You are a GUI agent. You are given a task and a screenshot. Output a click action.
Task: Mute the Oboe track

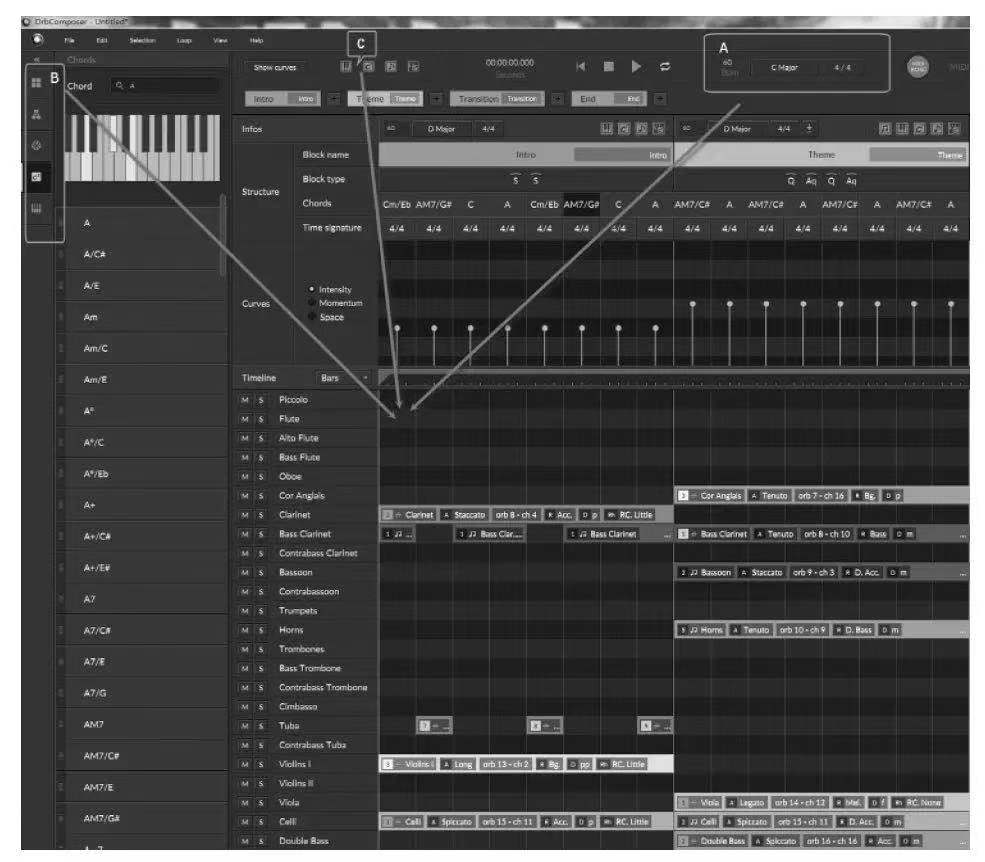244,477
